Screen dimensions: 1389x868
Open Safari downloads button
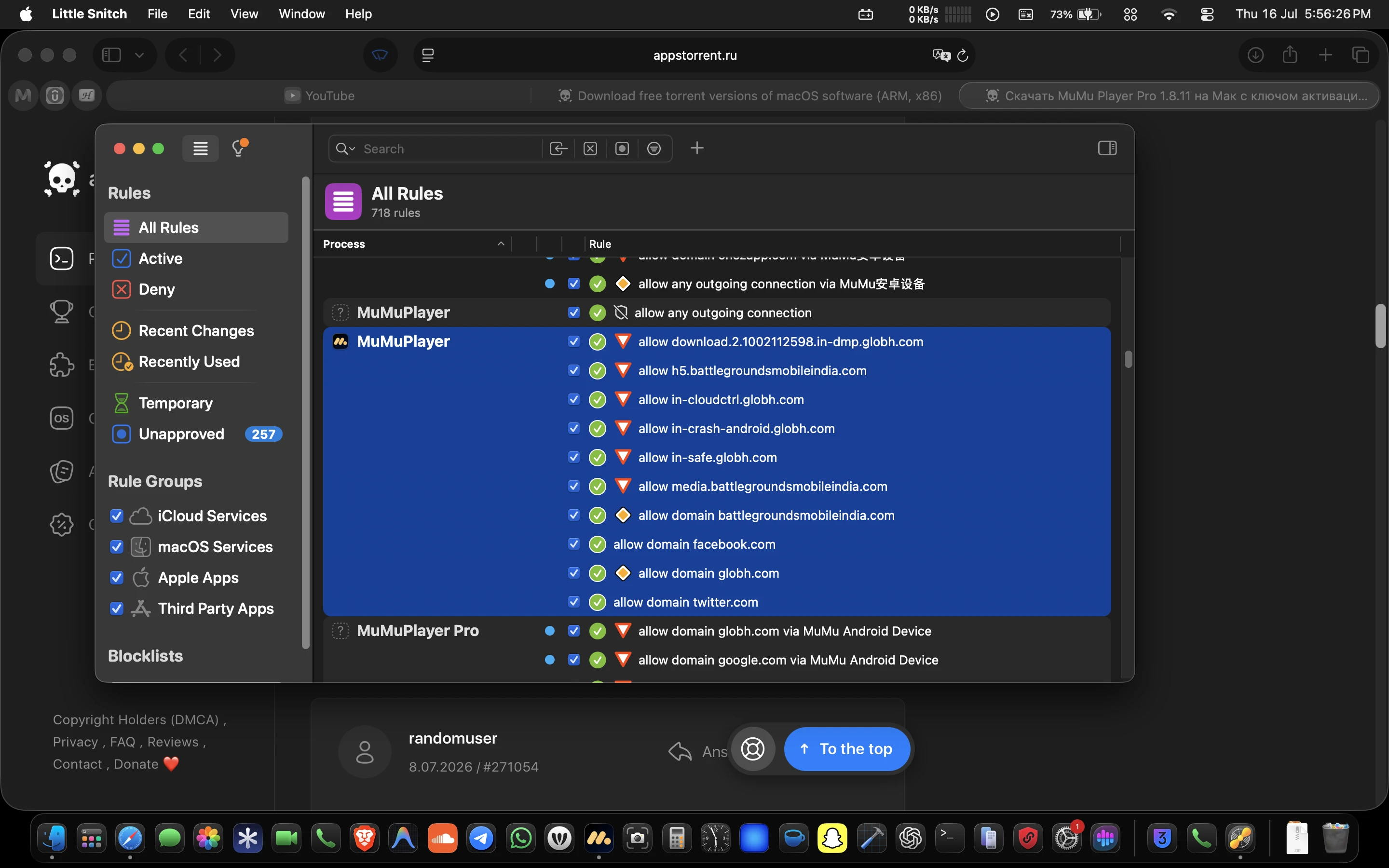(x=1255, y=55)
